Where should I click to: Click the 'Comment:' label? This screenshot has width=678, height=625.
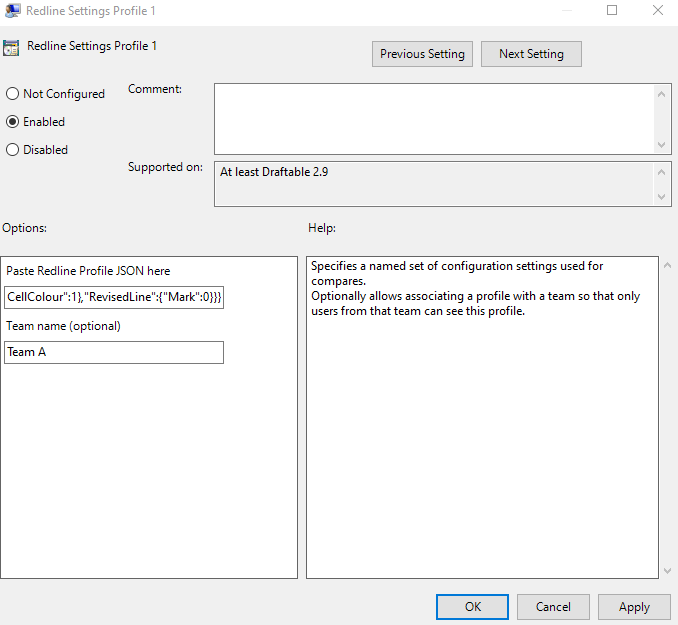coord(155,89)
